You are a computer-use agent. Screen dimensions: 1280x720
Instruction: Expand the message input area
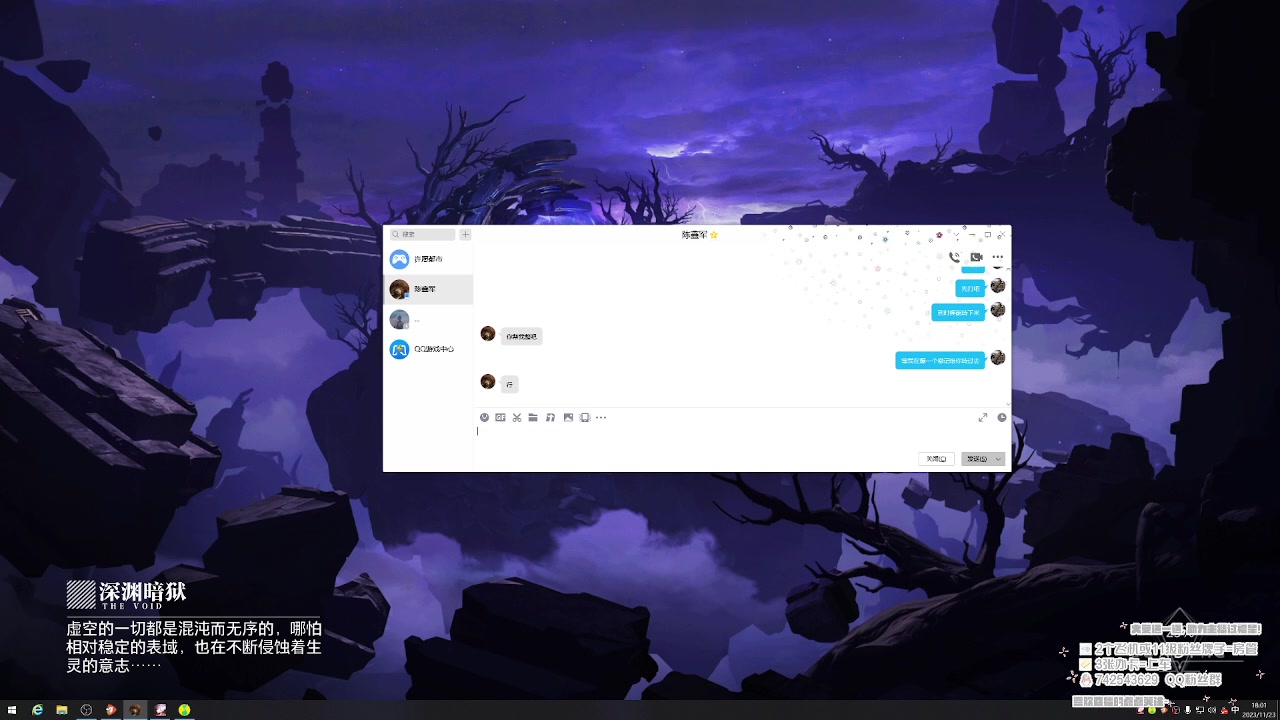click(983, 417)
